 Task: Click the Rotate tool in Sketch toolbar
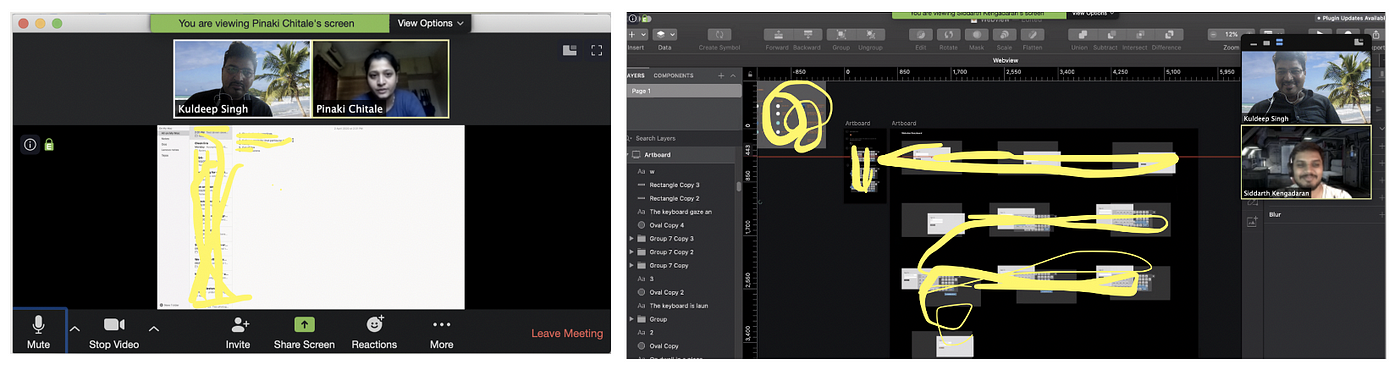coord(949,34)
